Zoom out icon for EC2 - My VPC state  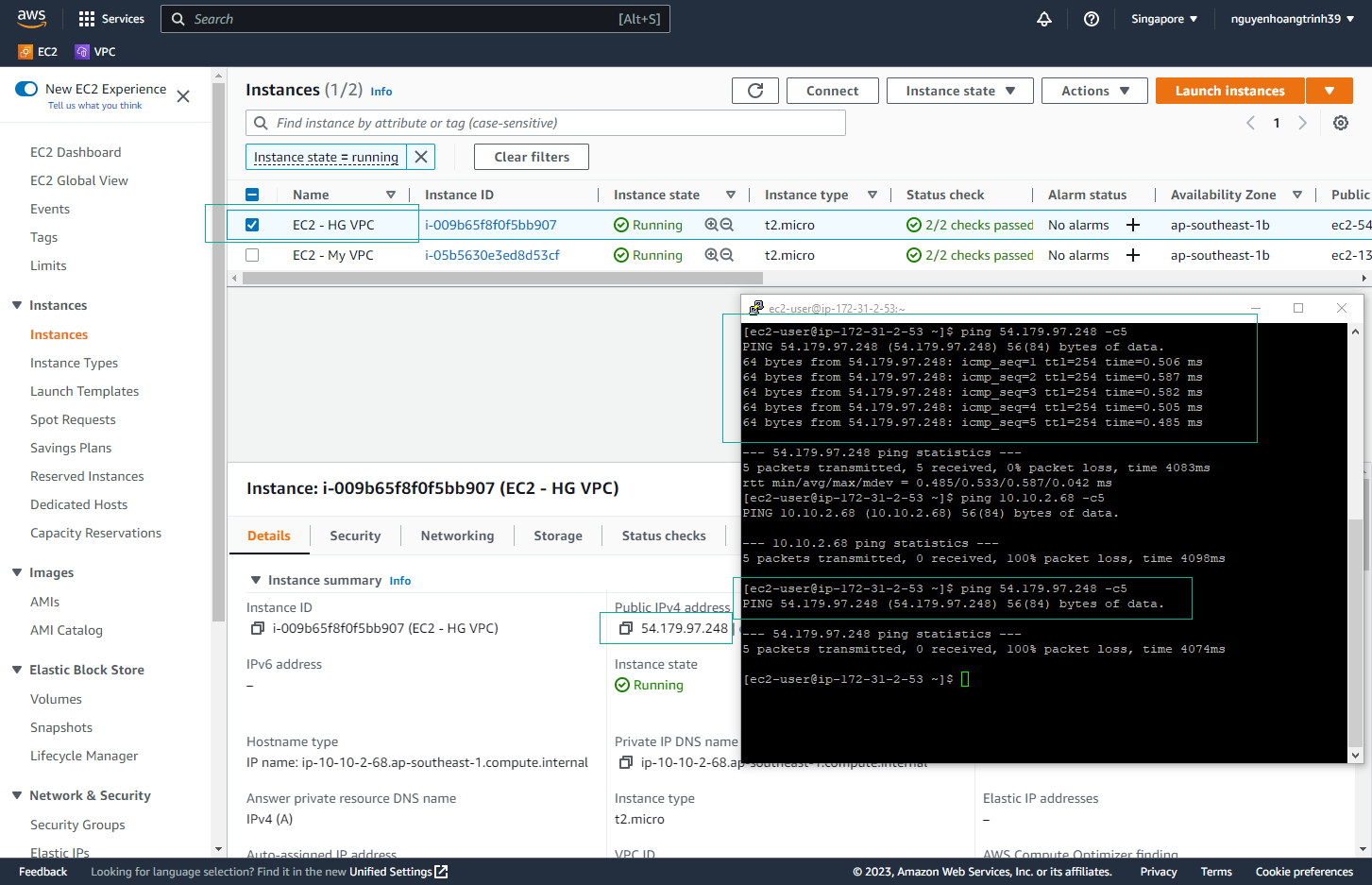pos(726,255)
